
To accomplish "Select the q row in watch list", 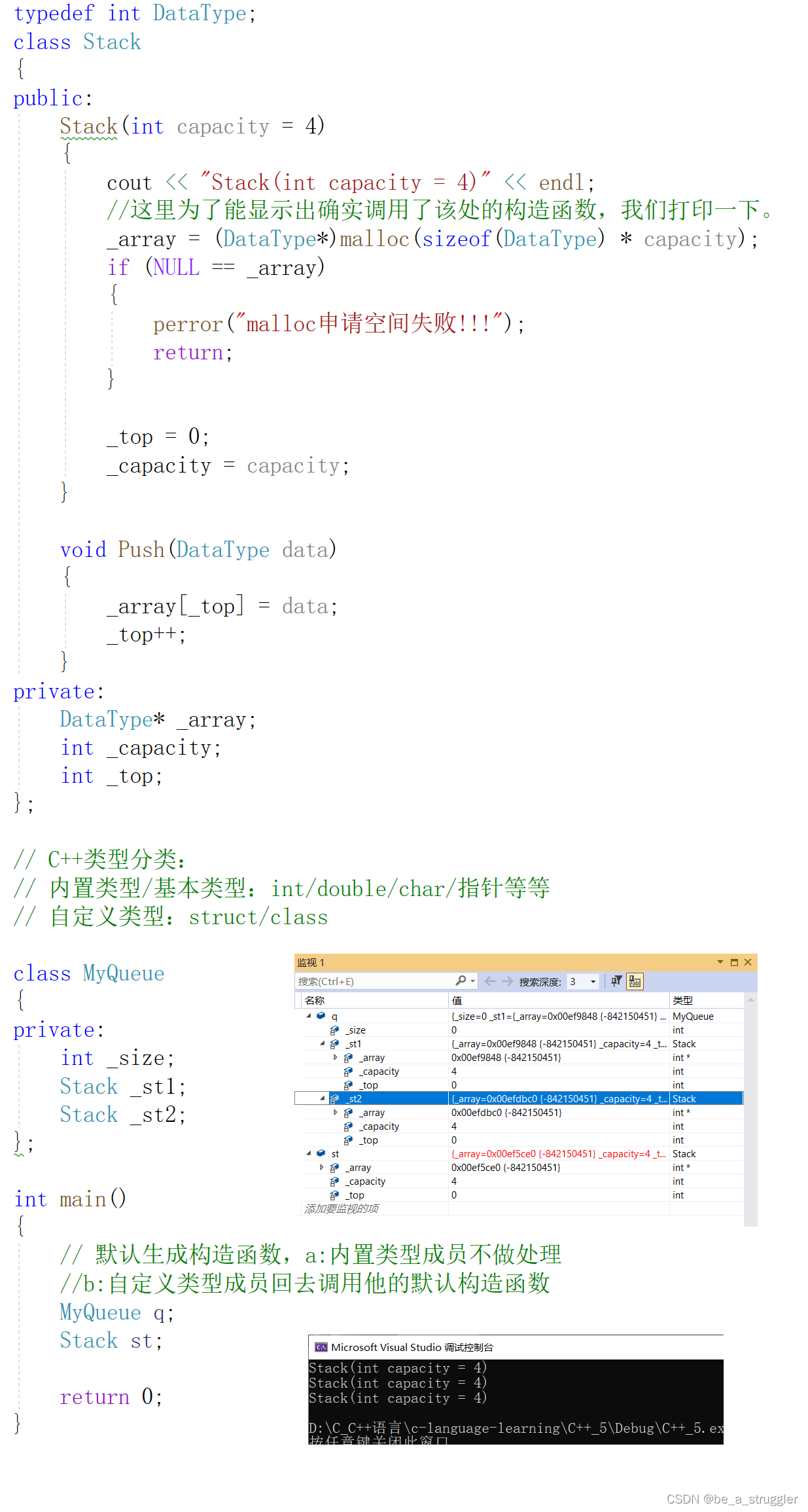I will point(522,1016).
